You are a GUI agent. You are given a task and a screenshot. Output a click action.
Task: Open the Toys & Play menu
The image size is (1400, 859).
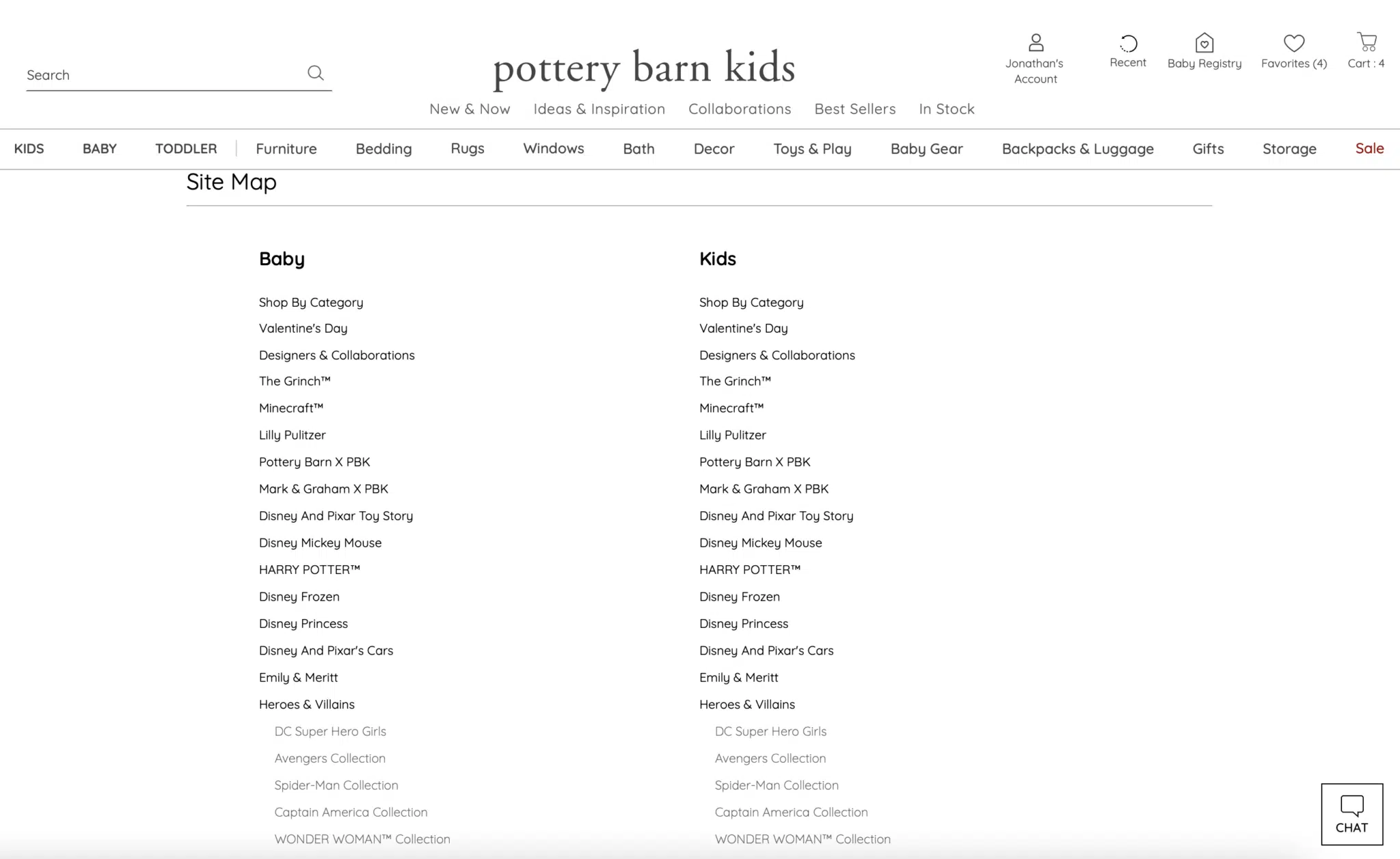(x=812, y=148)
